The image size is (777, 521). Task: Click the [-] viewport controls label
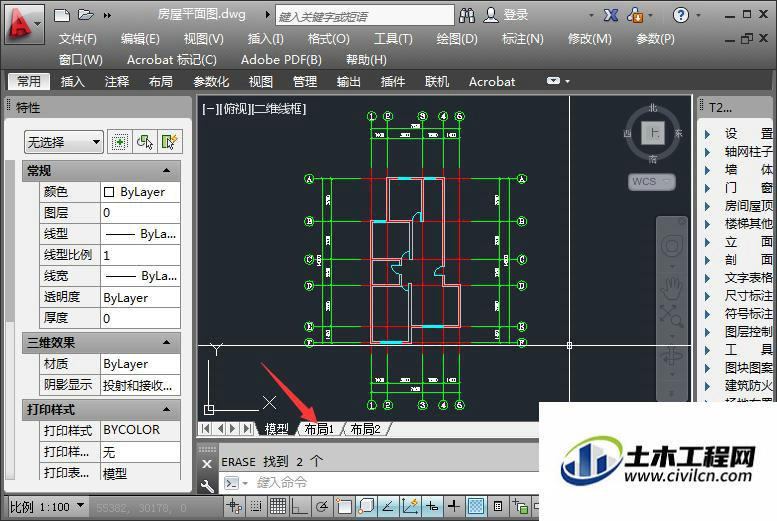click(x=208, y=109)
